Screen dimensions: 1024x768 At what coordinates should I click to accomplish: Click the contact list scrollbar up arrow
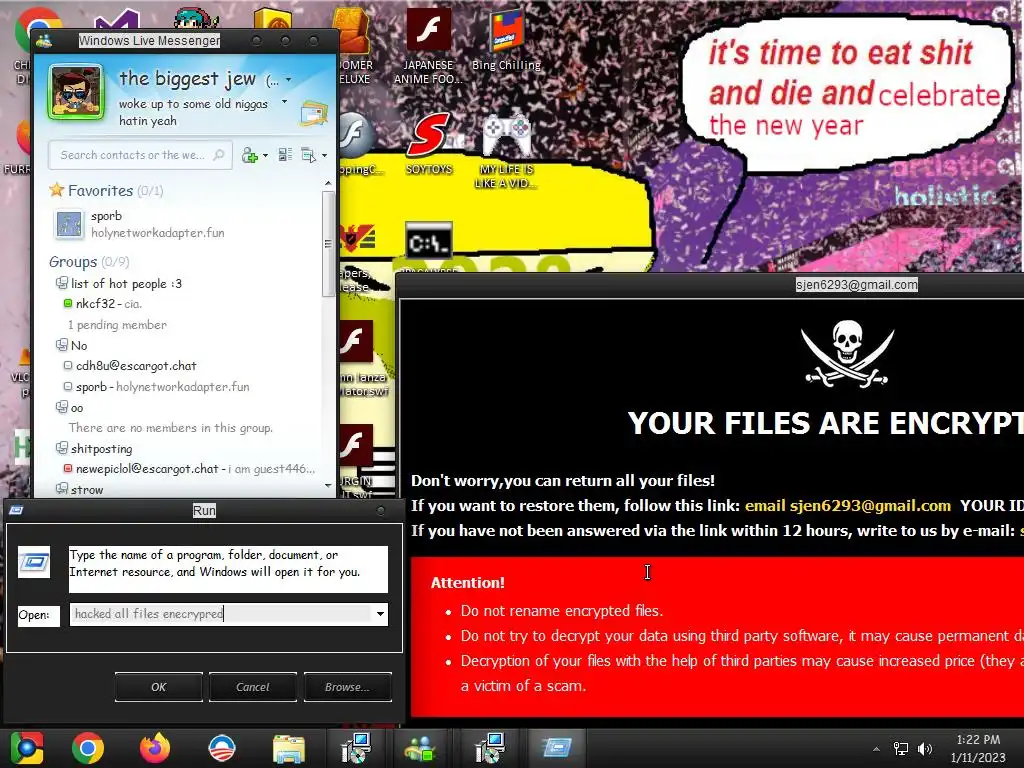tap(328, 184)
